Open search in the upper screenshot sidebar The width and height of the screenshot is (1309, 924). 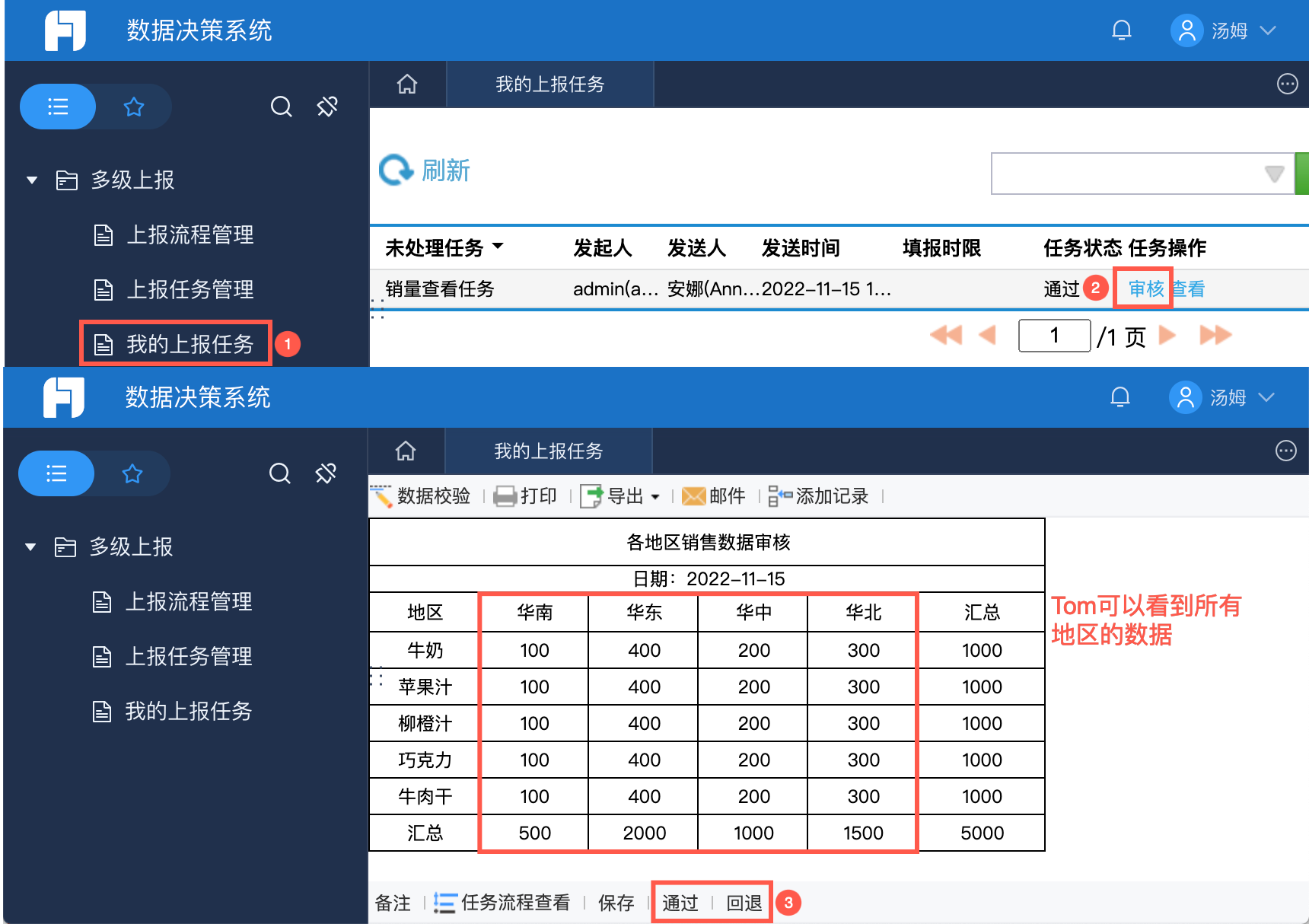pyautogui.click(x=281, y=107)
